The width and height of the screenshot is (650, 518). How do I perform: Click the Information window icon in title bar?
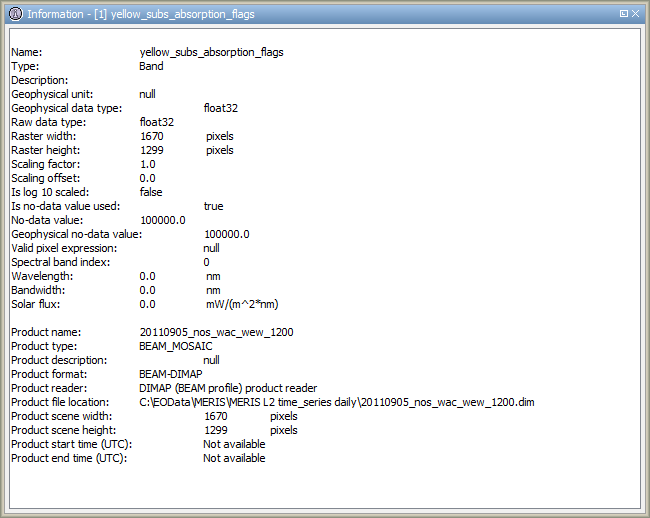coord(14,14)
